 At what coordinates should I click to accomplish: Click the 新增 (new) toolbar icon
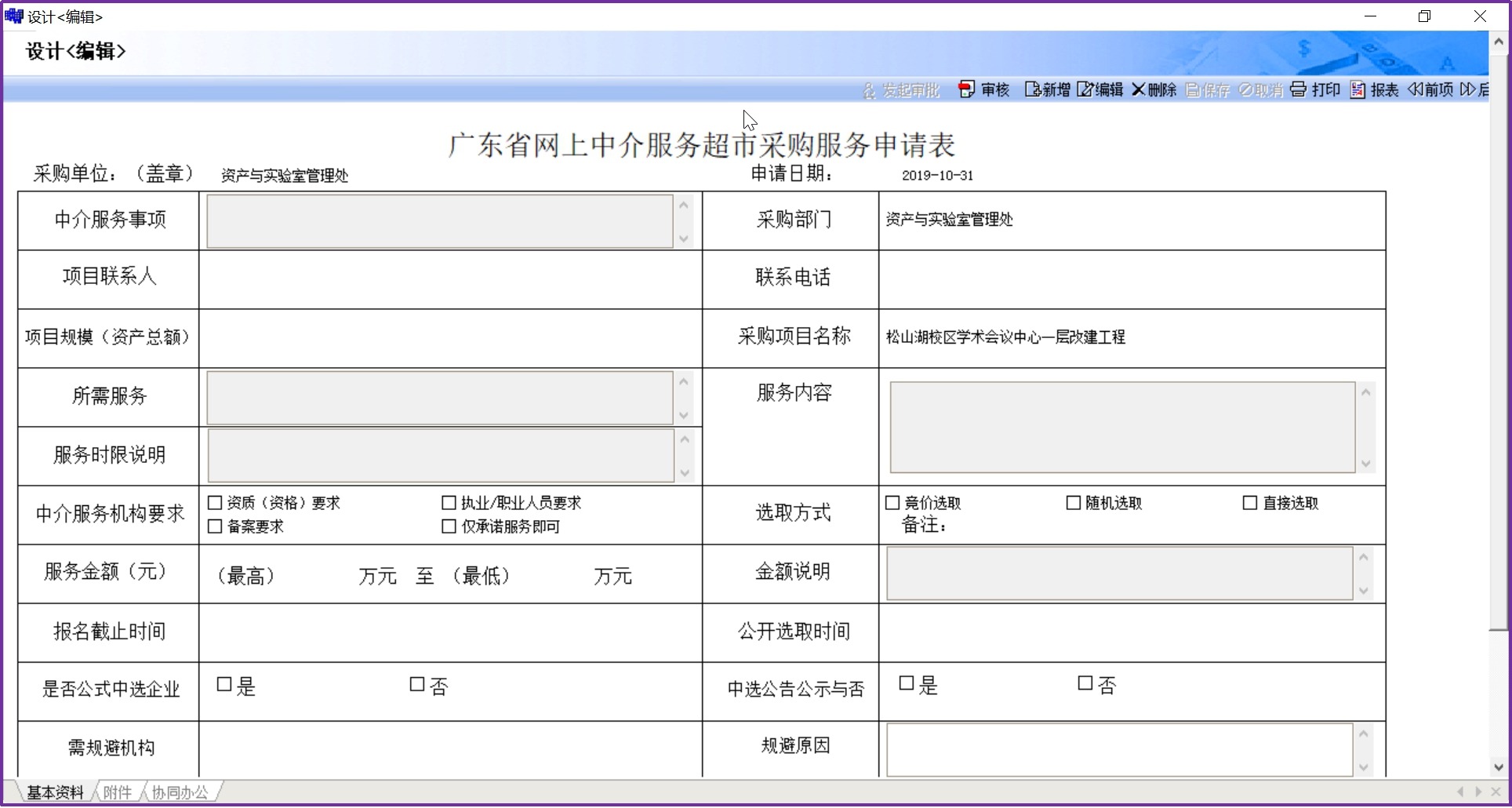pos(1032,89)
